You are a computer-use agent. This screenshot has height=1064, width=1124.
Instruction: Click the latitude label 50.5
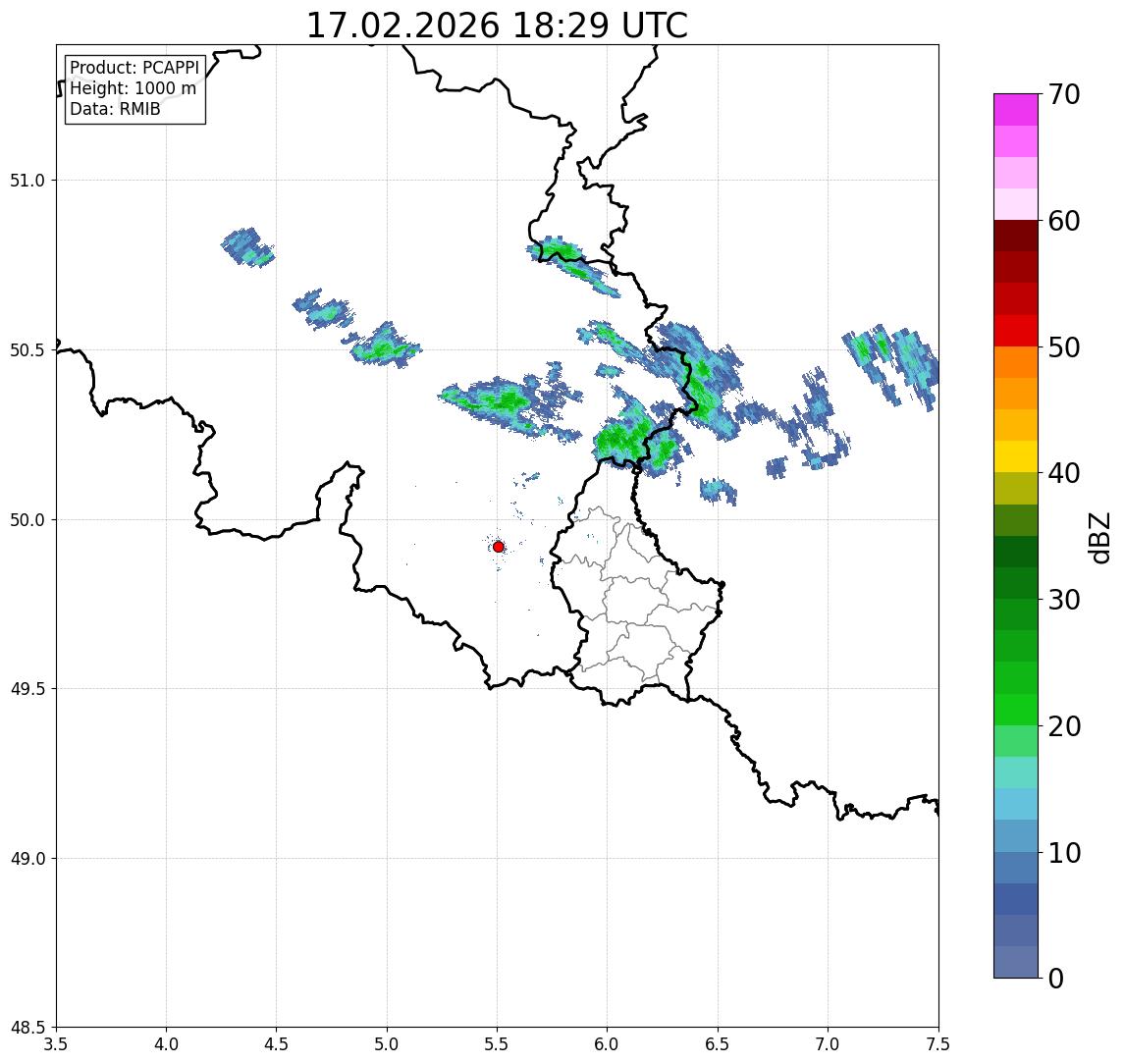pos(27,350)
